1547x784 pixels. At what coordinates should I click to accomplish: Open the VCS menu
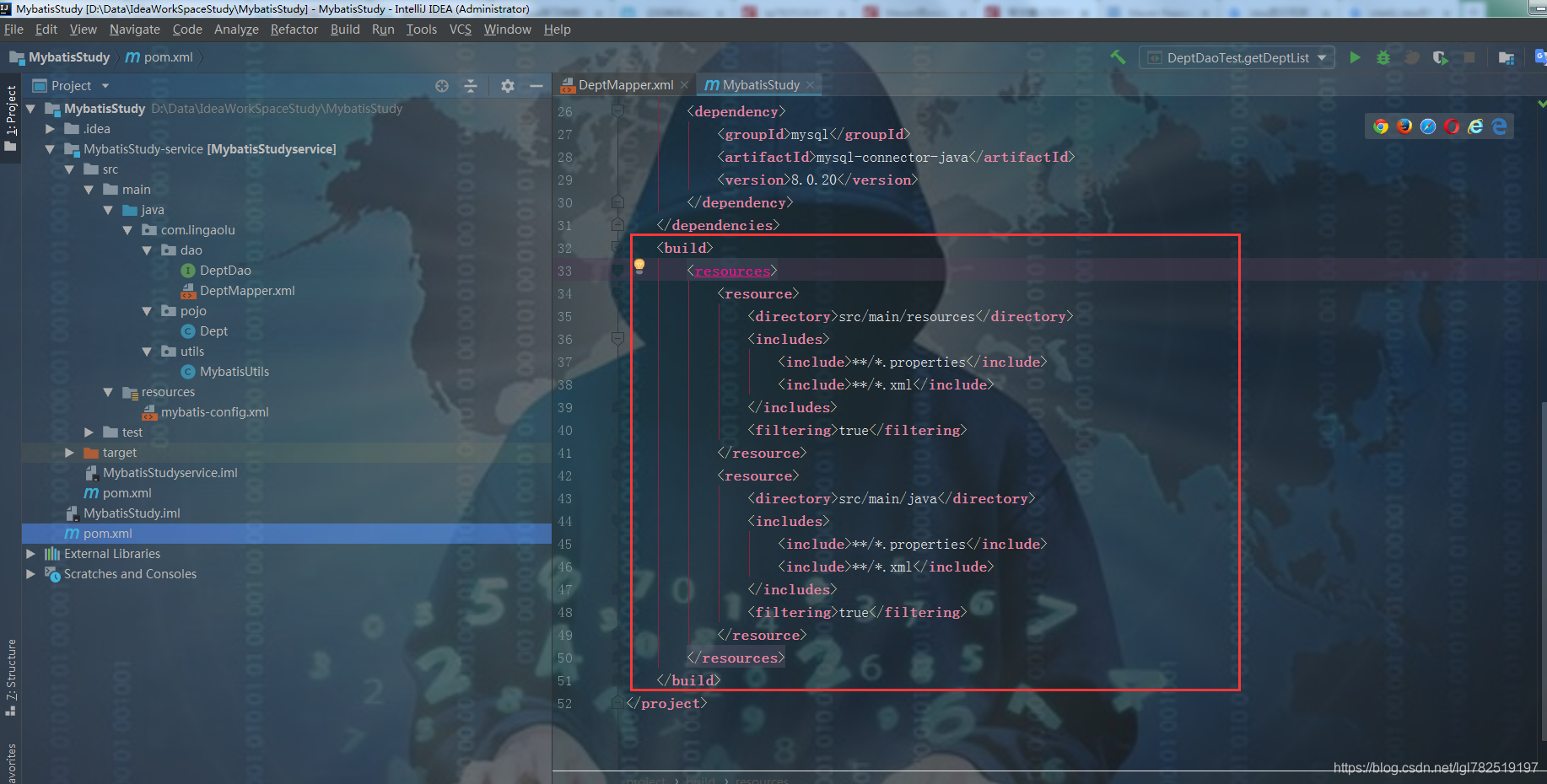click(460, 30)
